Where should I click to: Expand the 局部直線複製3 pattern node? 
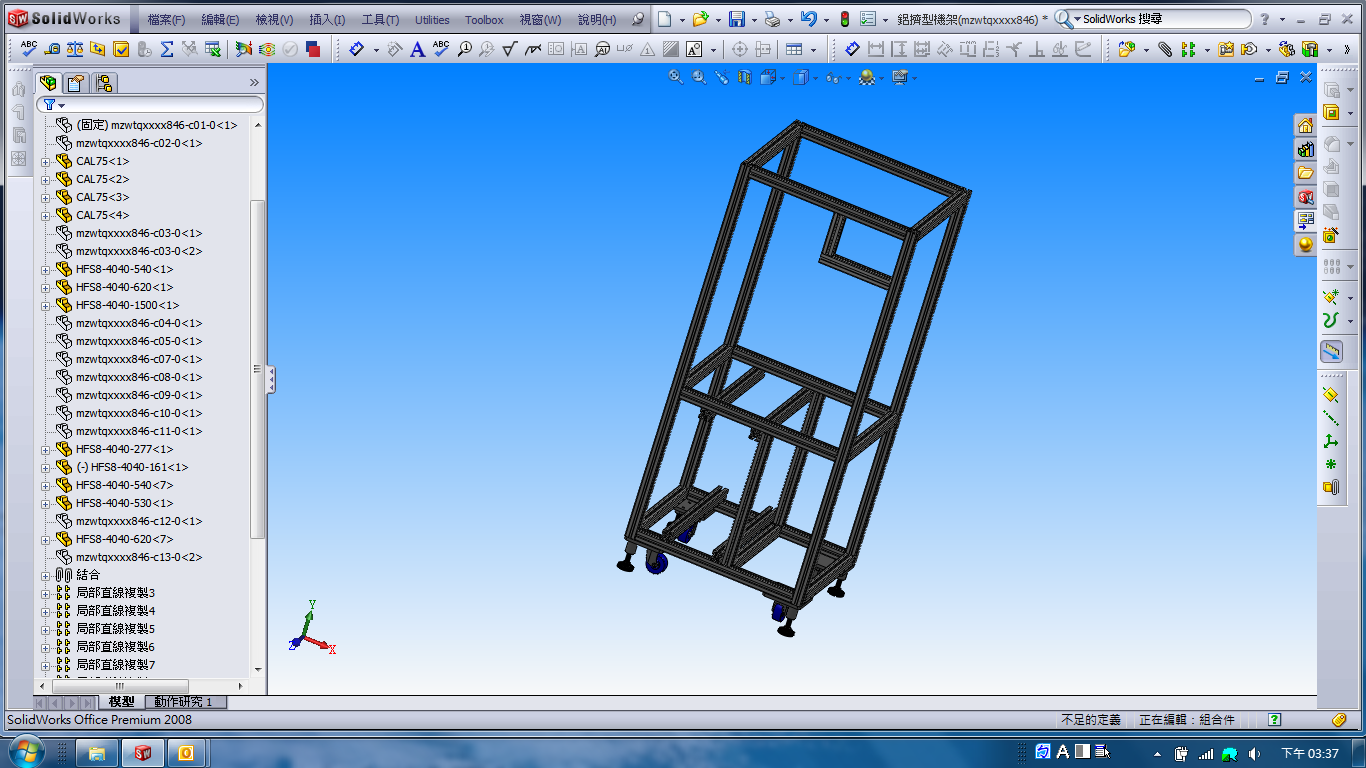coord(45,594)
